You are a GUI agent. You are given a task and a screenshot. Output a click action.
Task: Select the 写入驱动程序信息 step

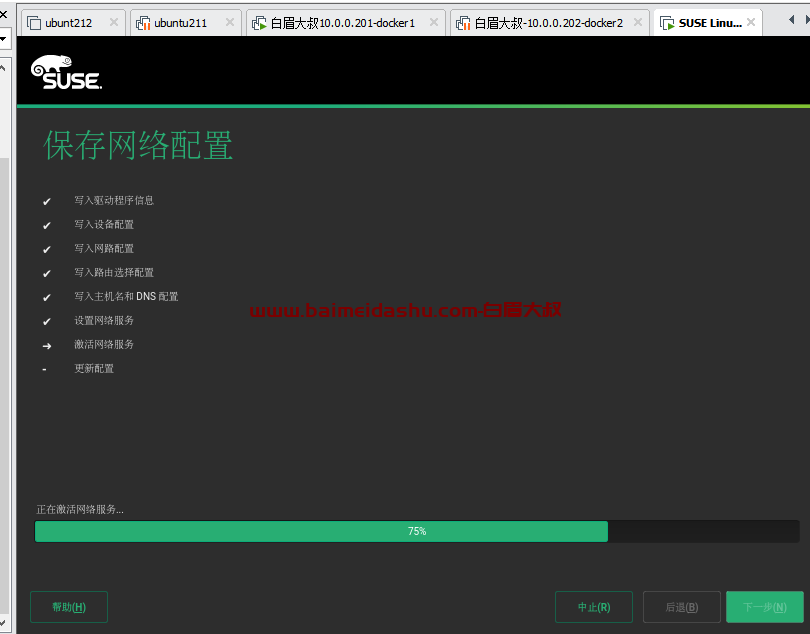pos(114,200)
